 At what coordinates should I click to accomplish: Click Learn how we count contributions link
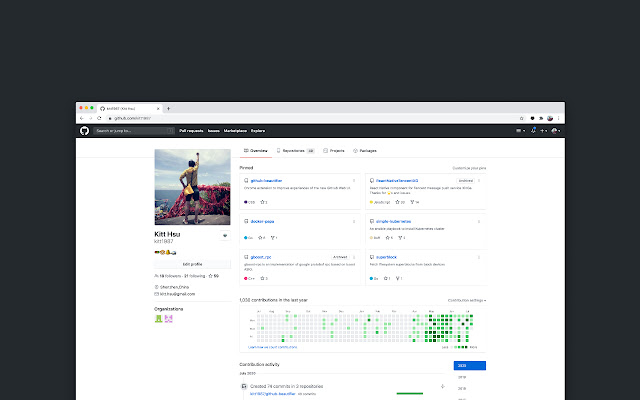pos(273,347)
